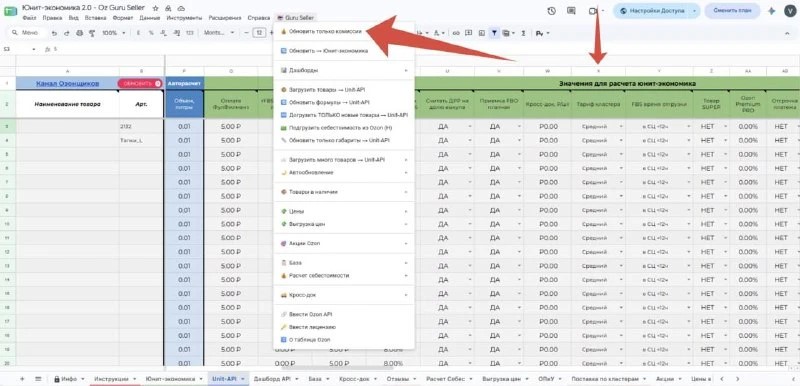
Task: Decrease decimal places in toolbar
Action: pyautogui.click(x=164, y=33)
